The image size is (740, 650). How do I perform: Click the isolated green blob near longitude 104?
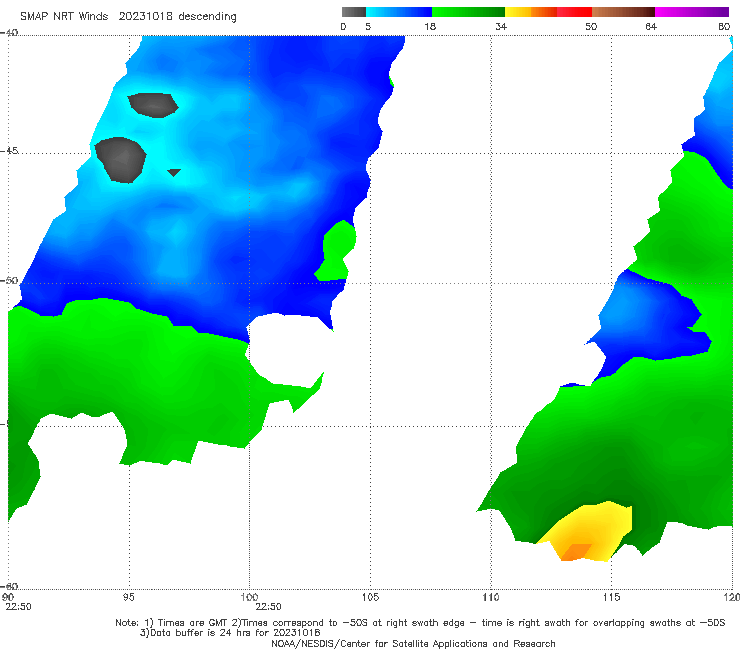(336, 251)
